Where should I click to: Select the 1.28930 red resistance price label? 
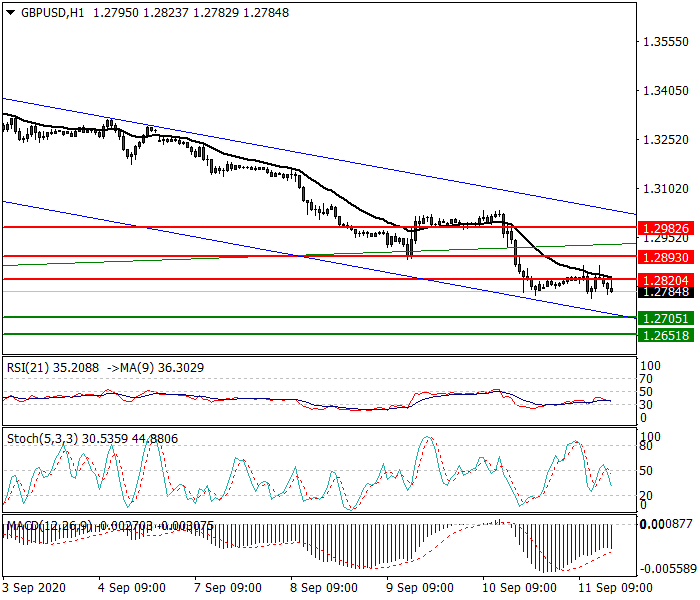pyautogui.click(x=666, y=258)
